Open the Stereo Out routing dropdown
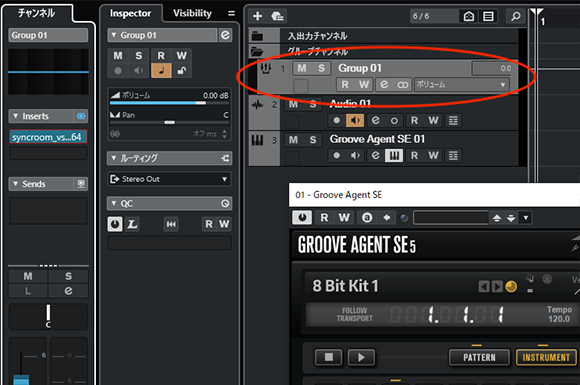 point(169,179)
